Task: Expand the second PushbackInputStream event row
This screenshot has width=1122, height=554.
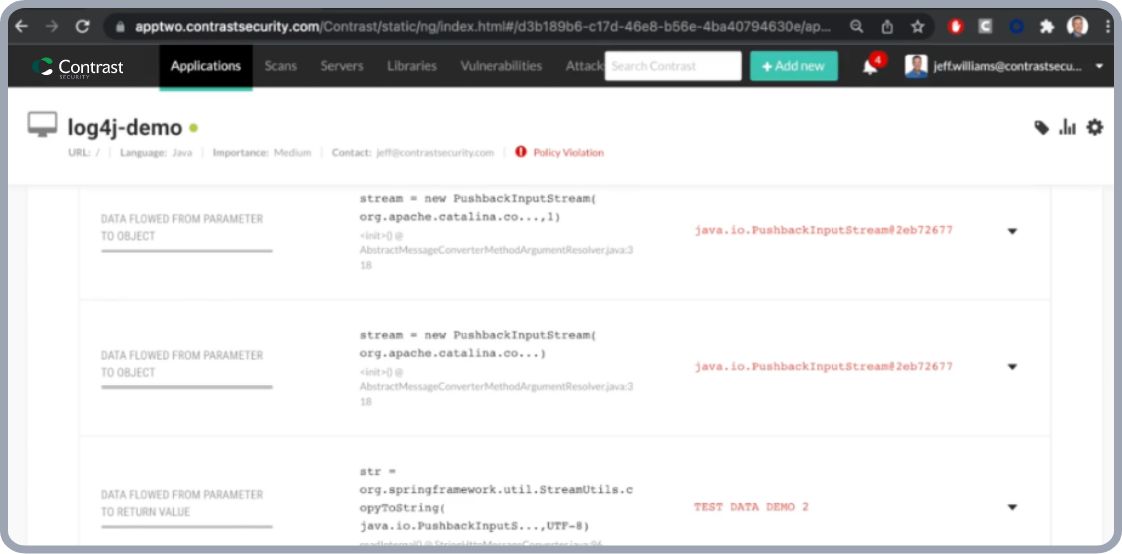Action: pos(1012,367)
